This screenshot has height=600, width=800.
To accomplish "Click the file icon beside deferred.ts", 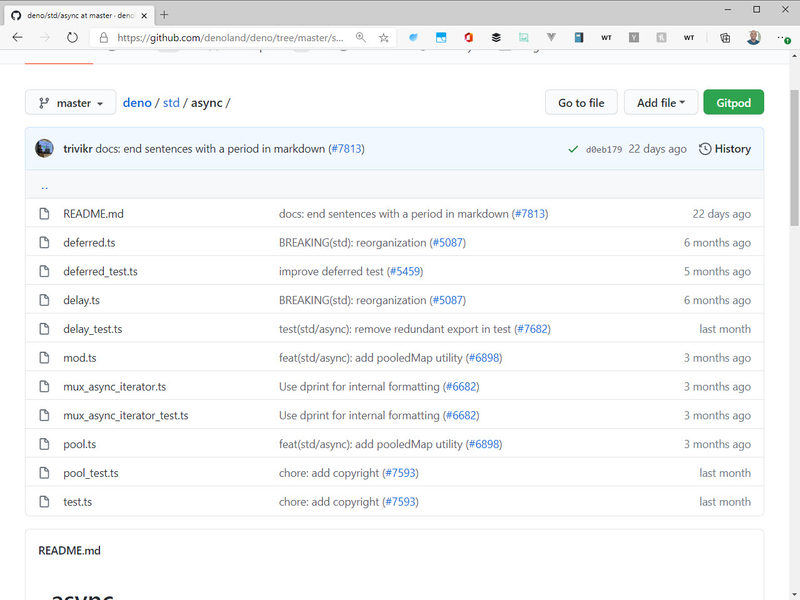I will click(x=44, y=242).
